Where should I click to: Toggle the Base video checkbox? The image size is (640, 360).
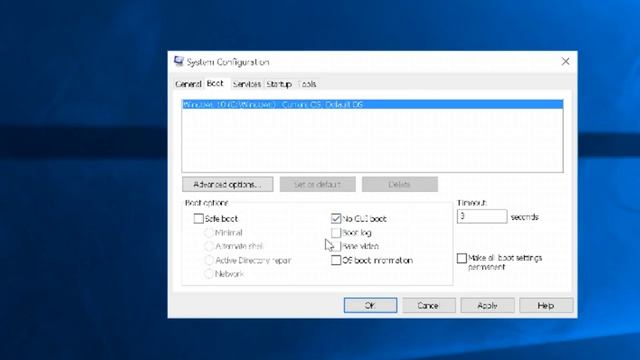tap(336, 247)
